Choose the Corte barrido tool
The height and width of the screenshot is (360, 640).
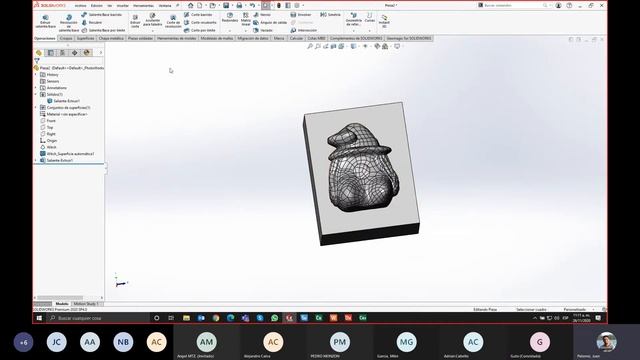[x=198, y=15]
